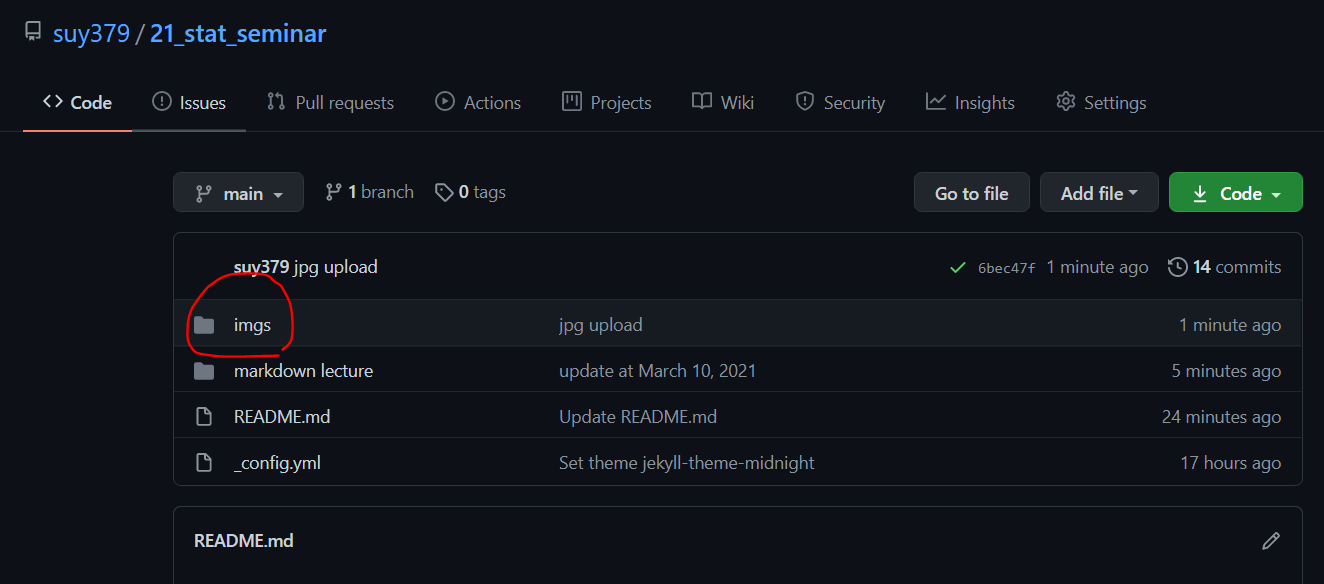
Task: Click the README.md preview heading
Action: [244, 541]
